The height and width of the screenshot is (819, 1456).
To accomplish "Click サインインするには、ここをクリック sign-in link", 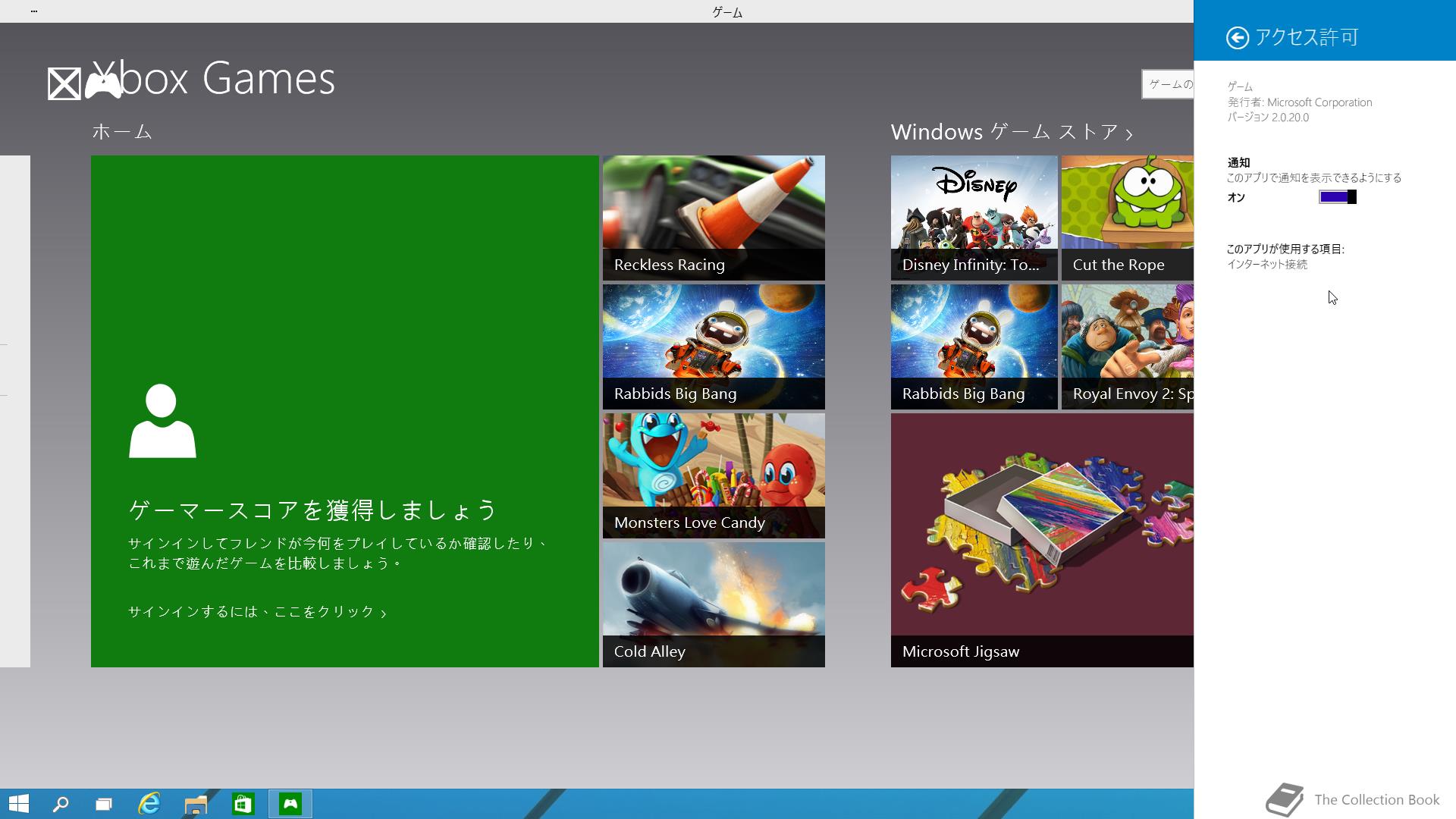I will point(257,612).
